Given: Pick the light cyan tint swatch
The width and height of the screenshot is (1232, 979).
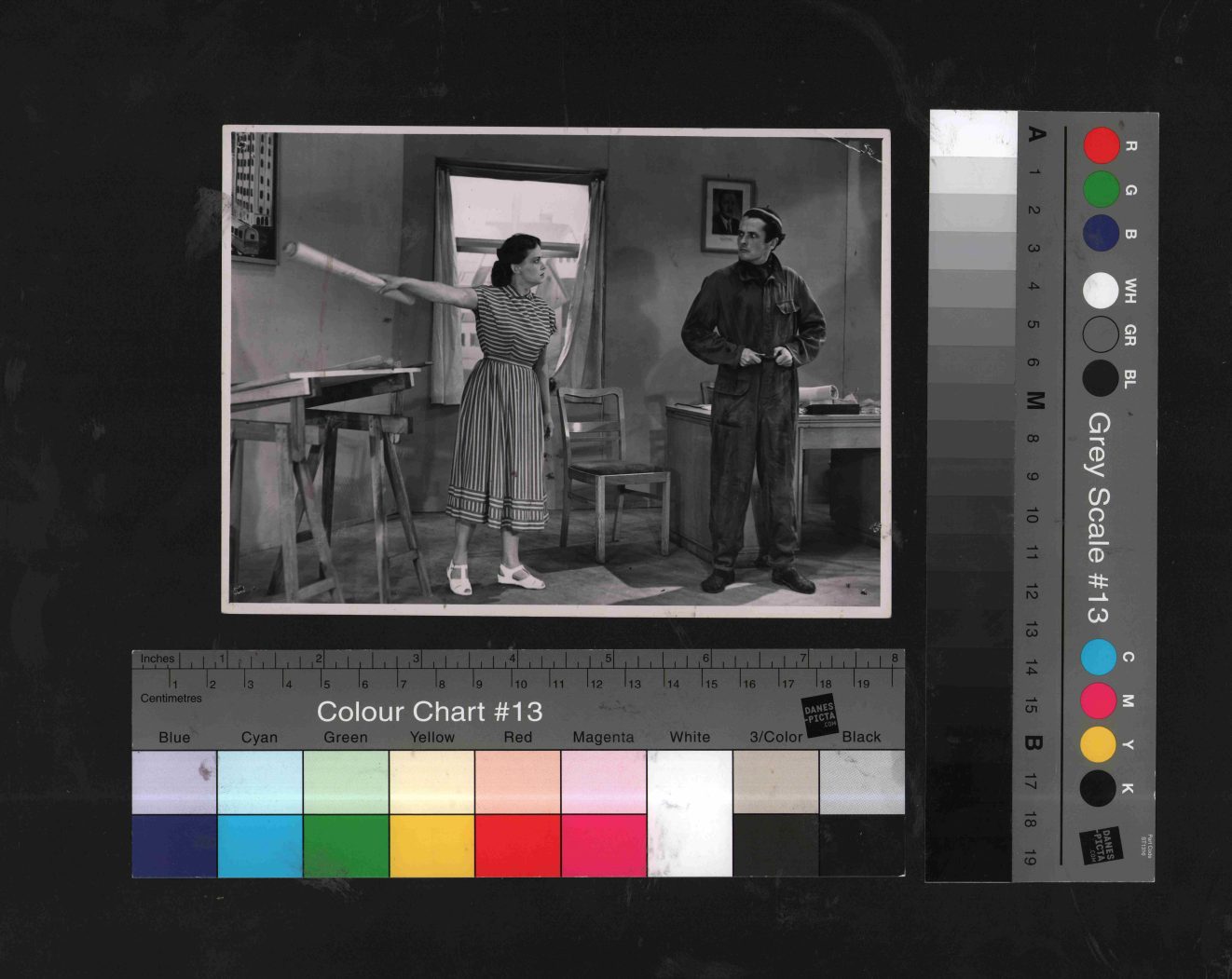Looking at the screenshot, I should [260, 782].
